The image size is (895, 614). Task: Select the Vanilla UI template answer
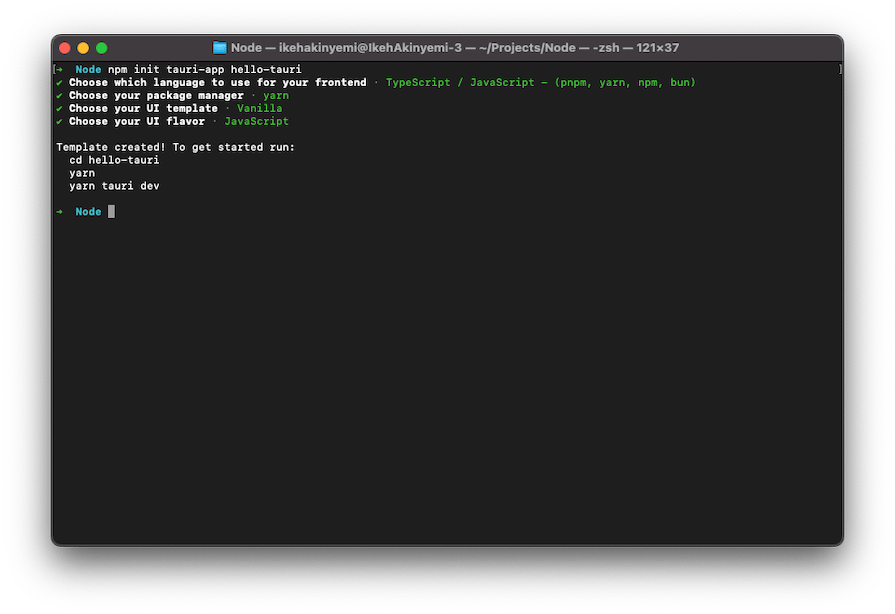tap(260, 108)
